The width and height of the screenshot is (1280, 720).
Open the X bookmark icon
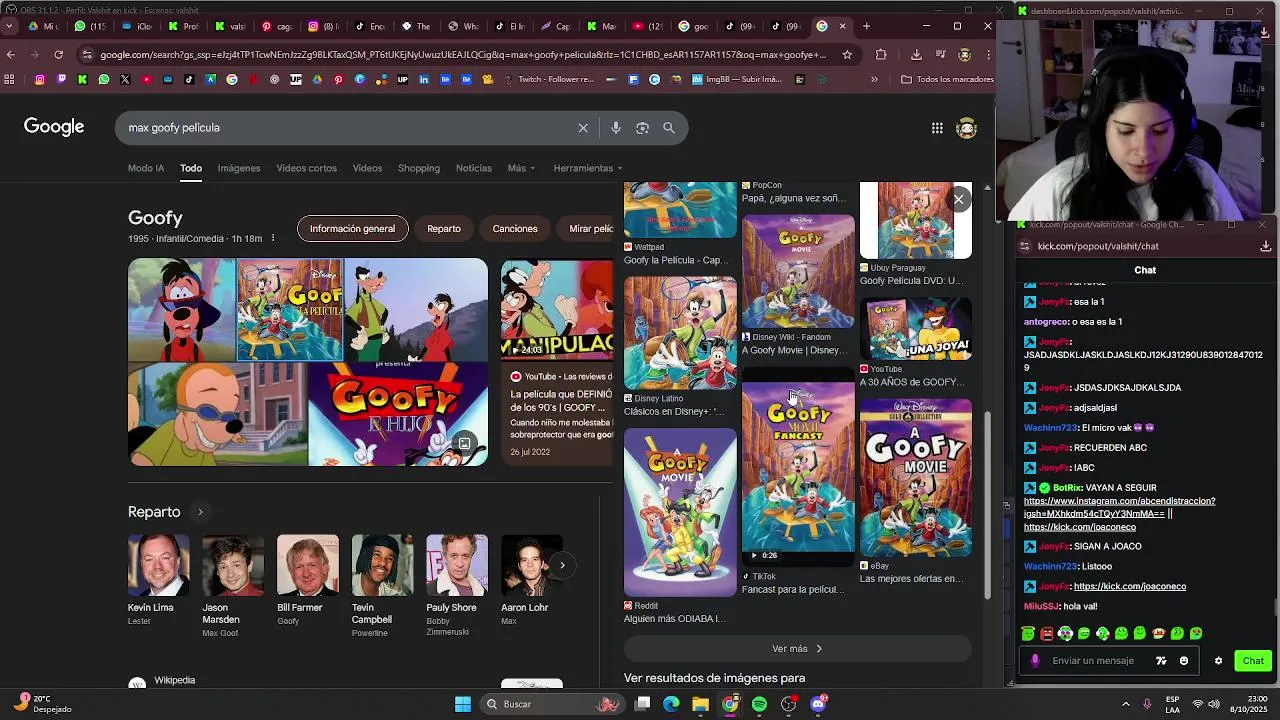pos(125,79)
